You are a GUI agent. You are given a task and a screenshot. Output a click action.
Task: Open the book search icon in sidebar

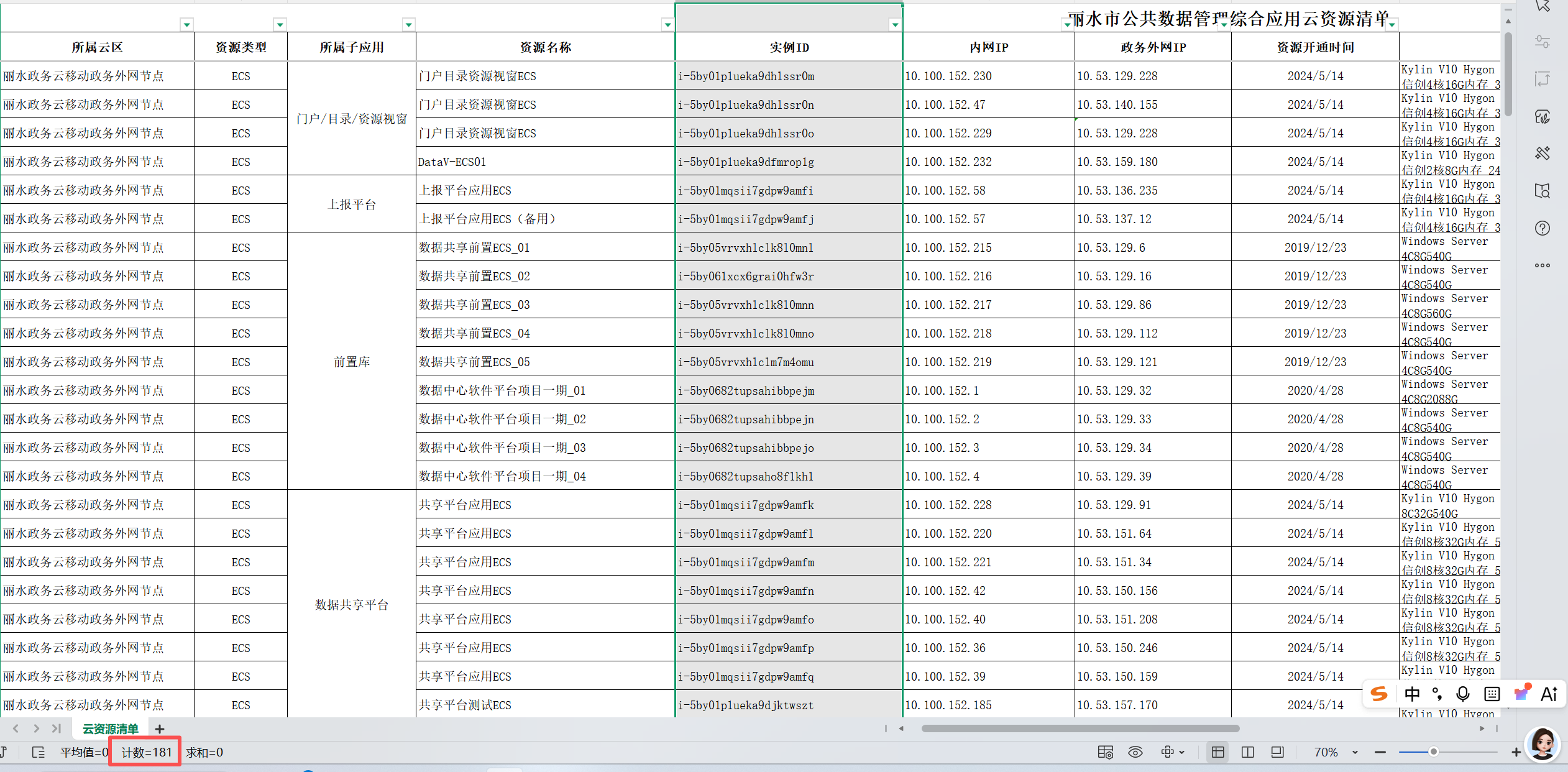[1542, 190]
